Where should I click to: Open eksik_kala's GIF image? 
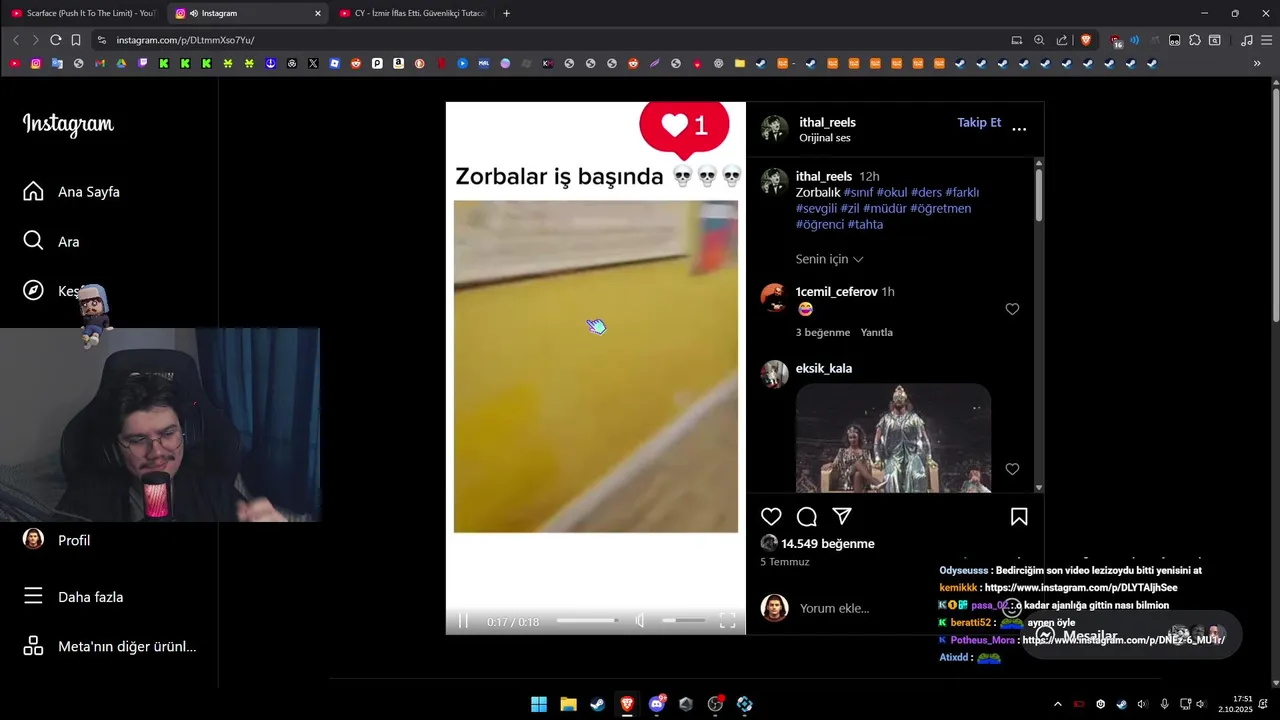pos(893,438)
